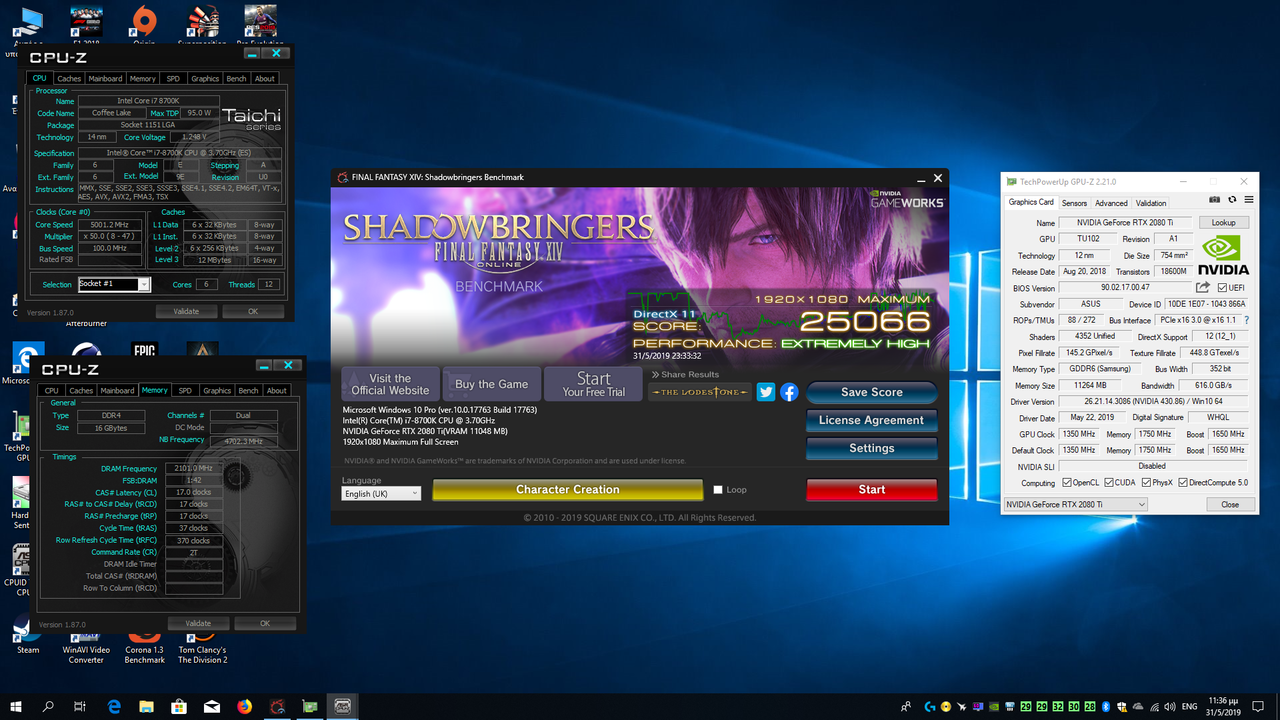Open the Origin desktop shortcut
The height and width of the screenshot is (720, 1280).
(x=144, y=24)
